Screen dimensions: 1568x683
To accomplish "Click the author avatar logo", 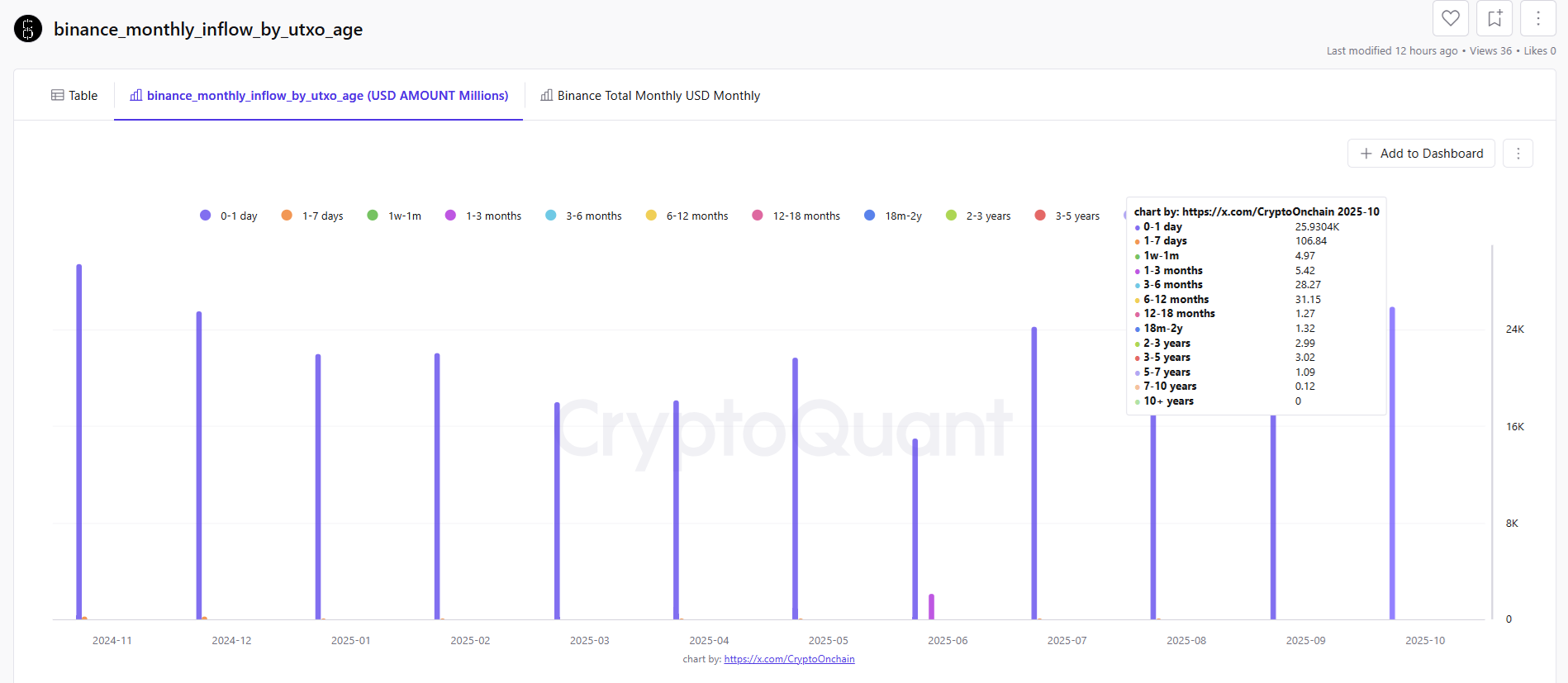I will coord(28,29).
